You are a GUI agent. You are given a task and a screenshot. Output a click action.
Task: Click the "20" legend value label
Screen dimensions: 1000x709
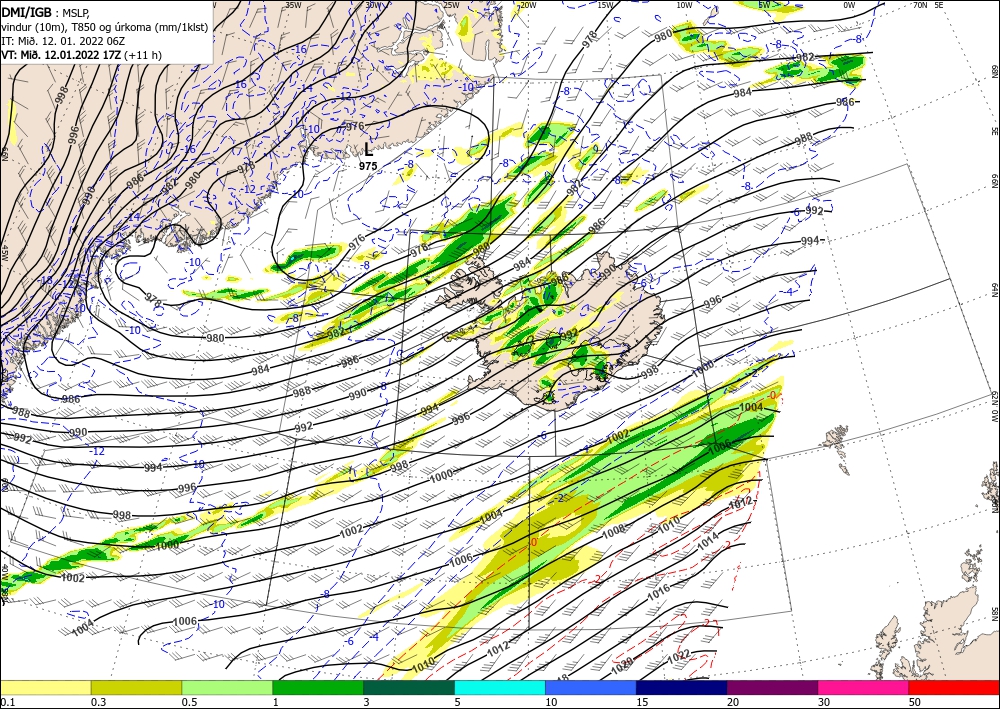click(733, 702)
